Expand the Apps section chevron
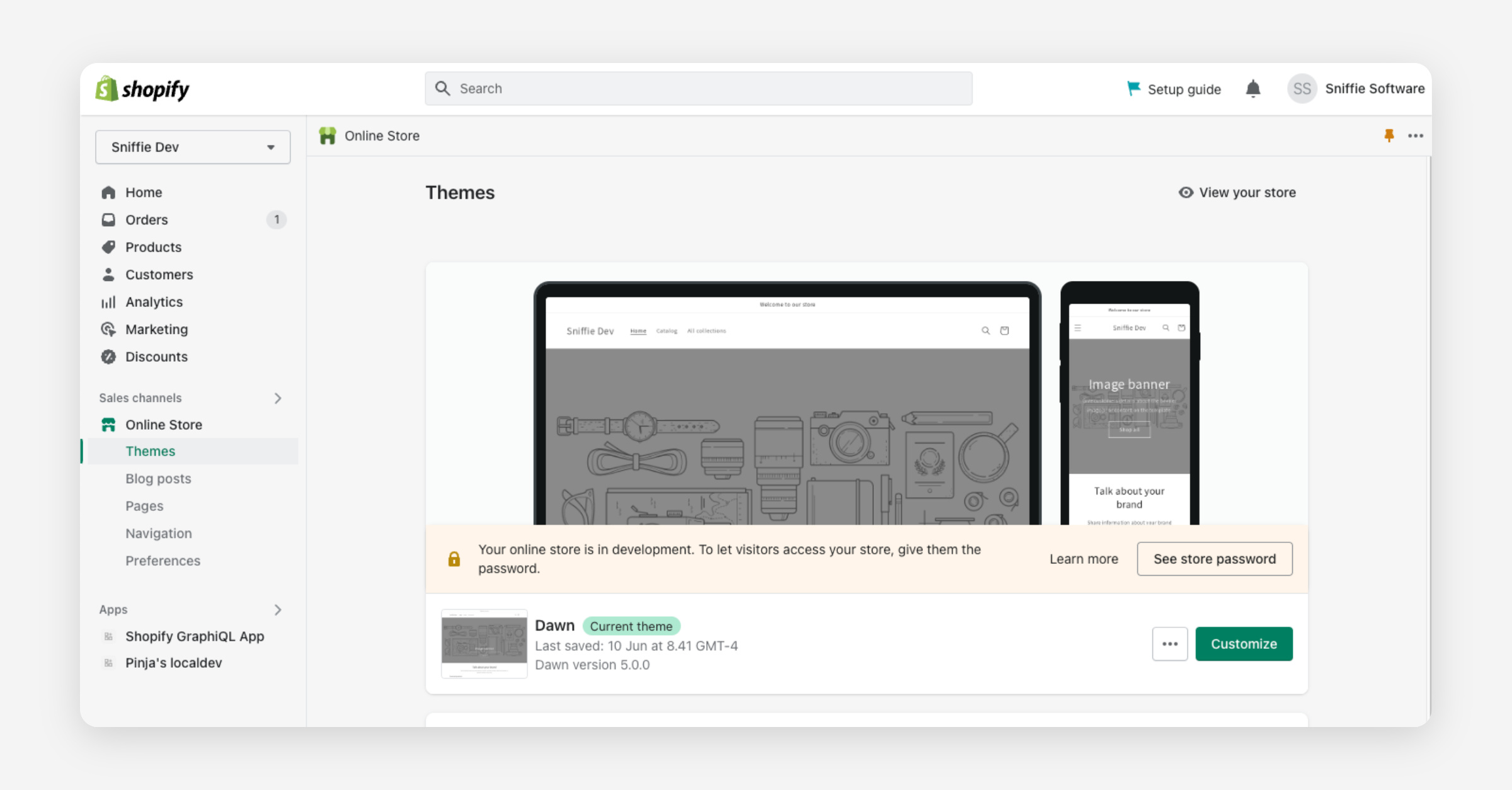1512x790 pixels. (x=277, y=609)
